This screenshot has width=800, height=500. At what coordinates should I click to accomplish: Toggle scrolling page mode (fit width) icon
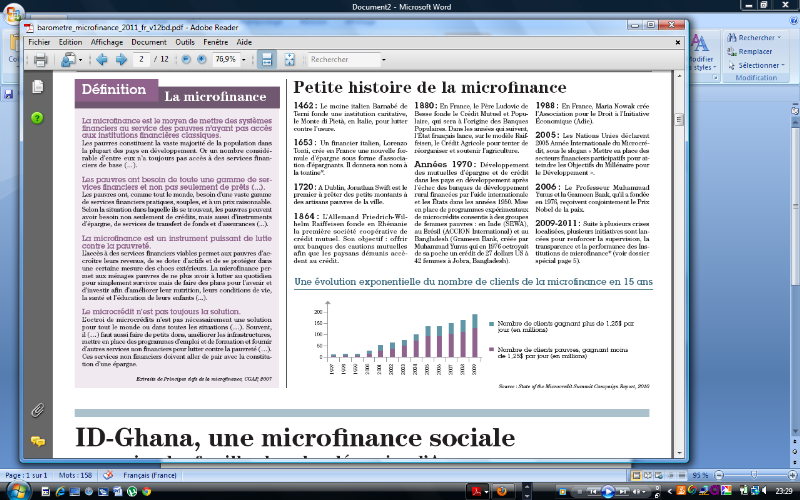click(x=266, y=60)
